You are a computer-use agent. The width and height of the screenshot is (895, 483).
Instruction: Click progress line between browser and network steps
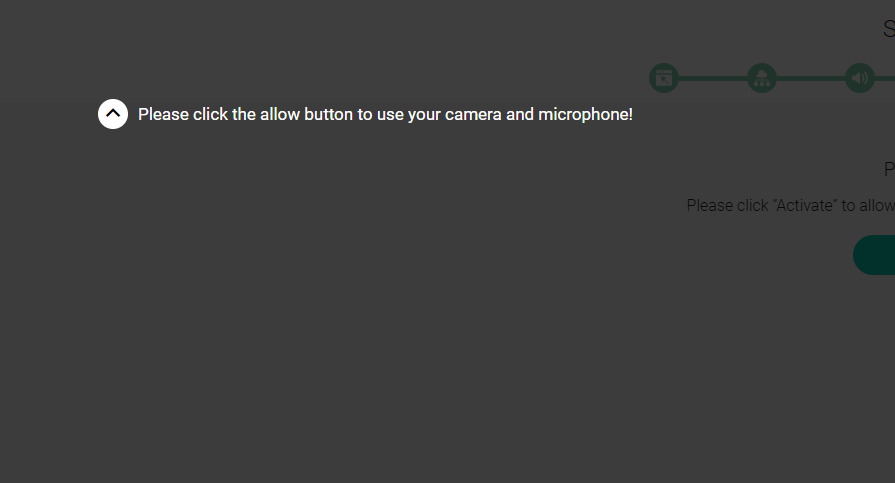coord(713,78)
